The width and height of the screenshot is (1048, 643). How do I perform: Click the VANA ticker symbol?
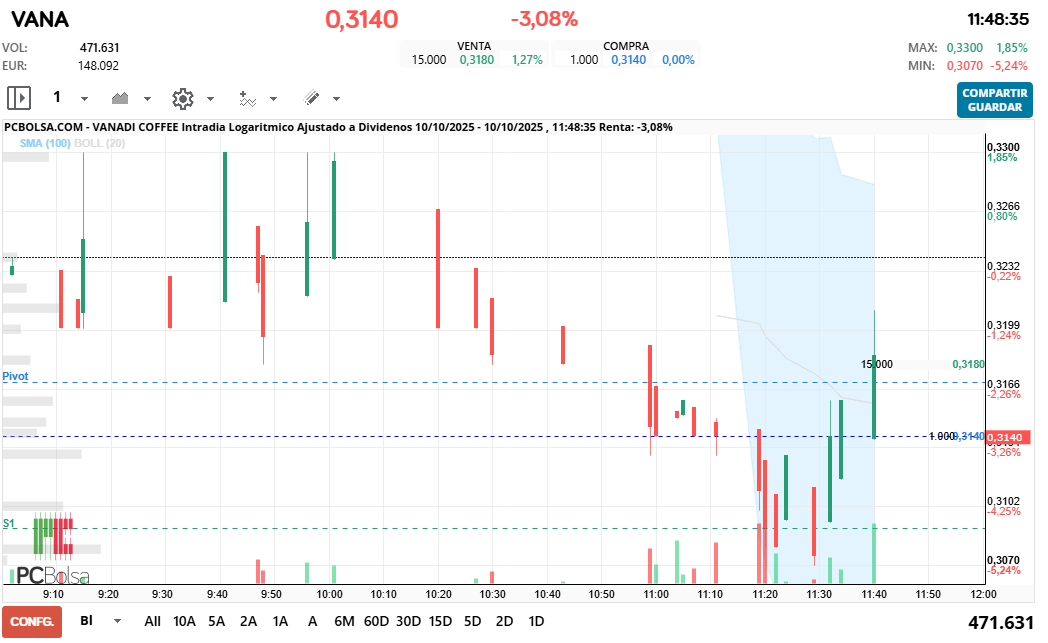pos(40,19)
